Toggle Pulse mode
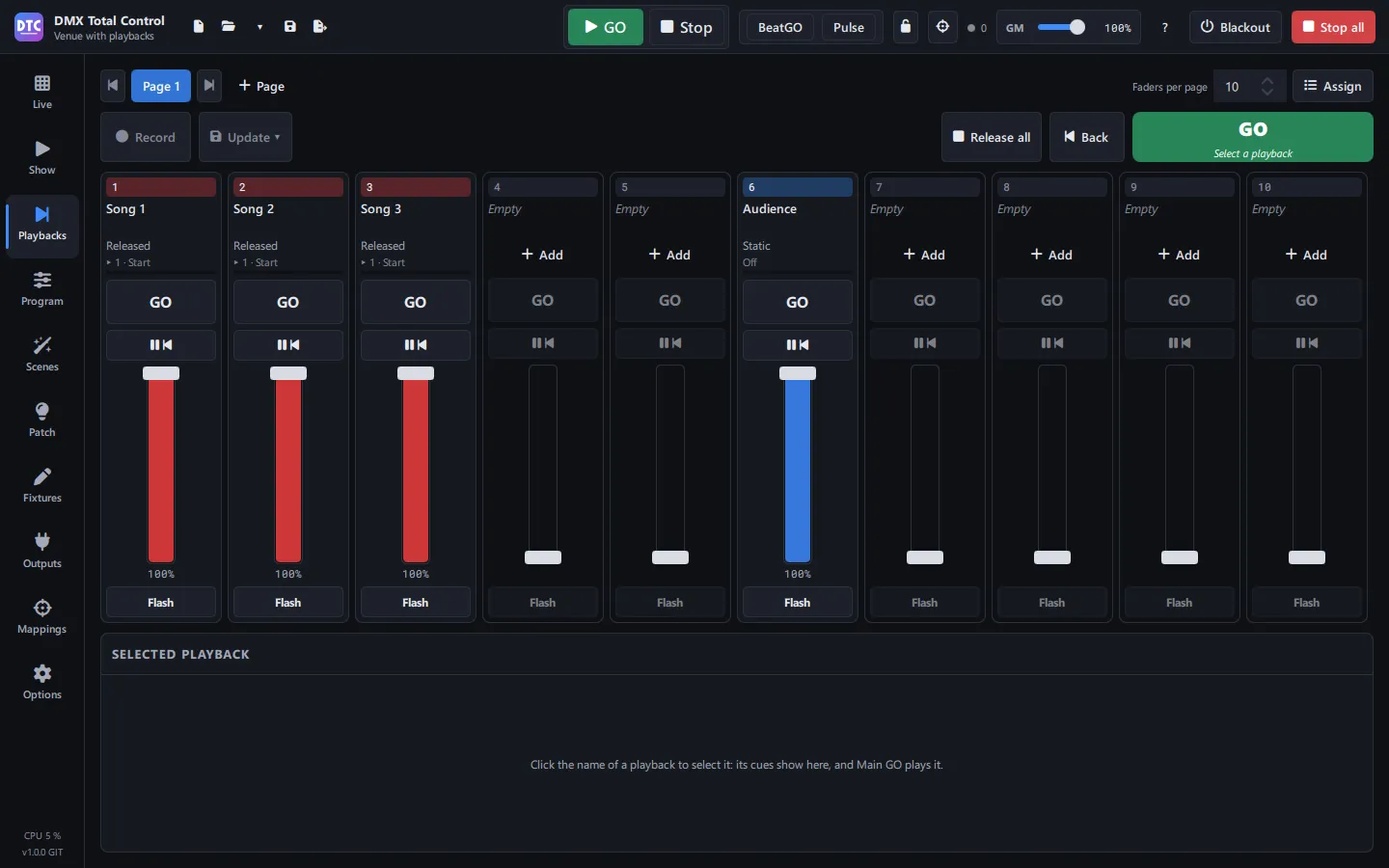1389x868 pixels. pyautogui.click(x=849, y=27)
